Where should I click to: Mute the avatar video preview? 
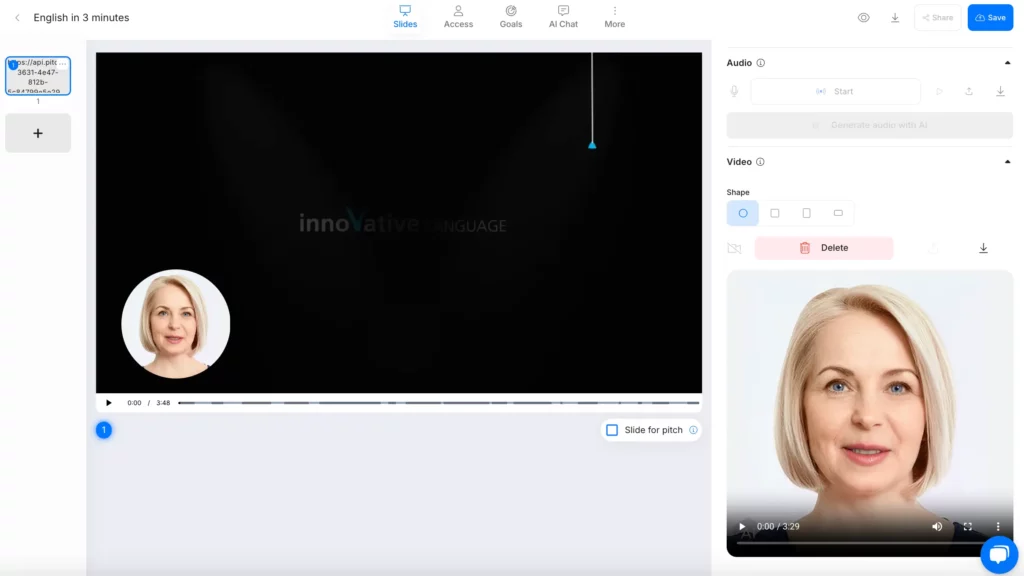point(937,526)
